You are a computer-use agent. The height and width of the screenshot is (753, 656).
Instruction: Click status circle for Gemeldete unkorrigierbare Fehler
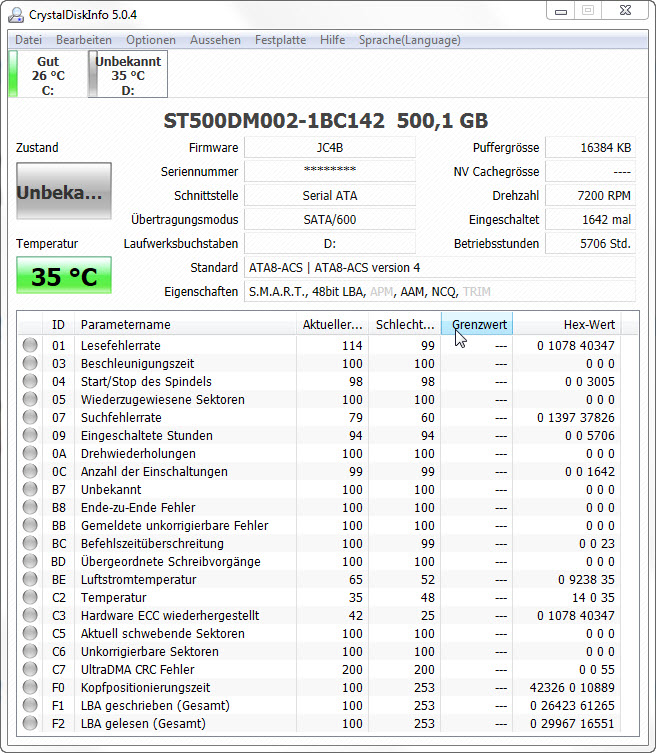[x=30, y=525]
